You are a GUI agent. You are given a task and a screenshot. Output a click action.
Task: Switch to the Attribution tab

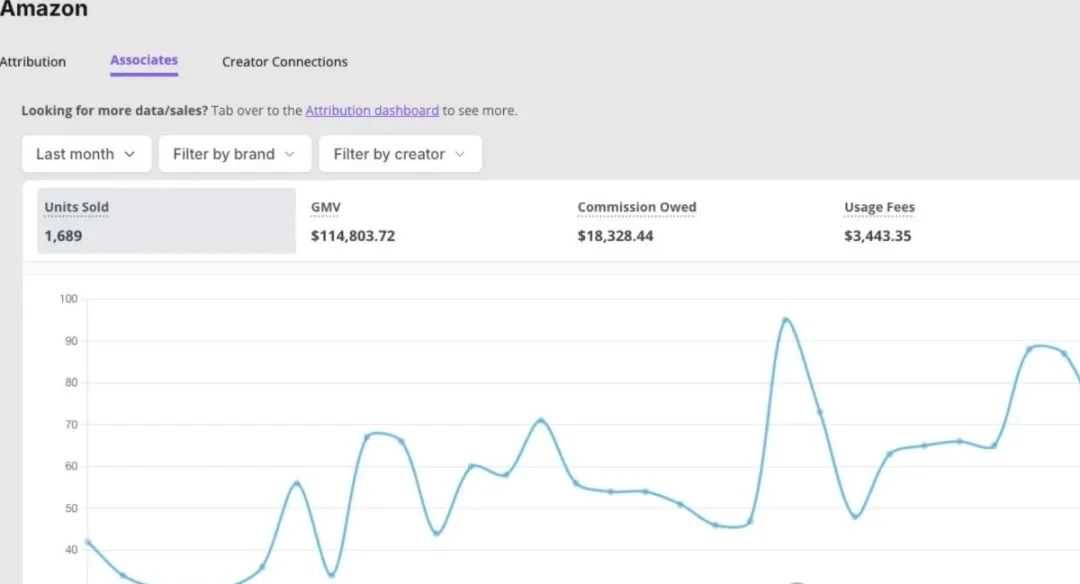pos(32,62)
